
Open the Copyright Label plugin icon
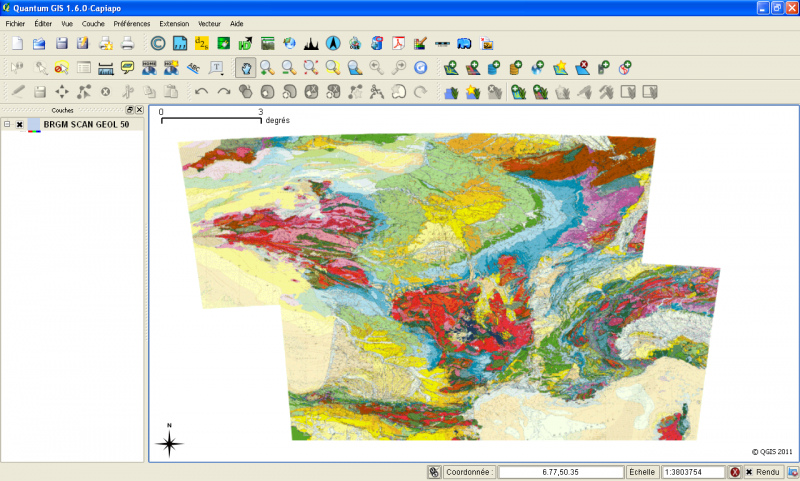(157, 43)
